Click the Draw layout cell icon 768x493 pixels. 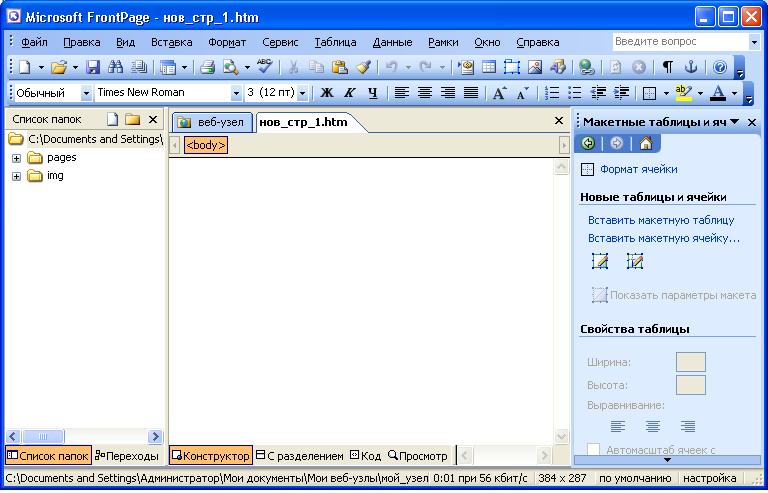tap(635, 261)
